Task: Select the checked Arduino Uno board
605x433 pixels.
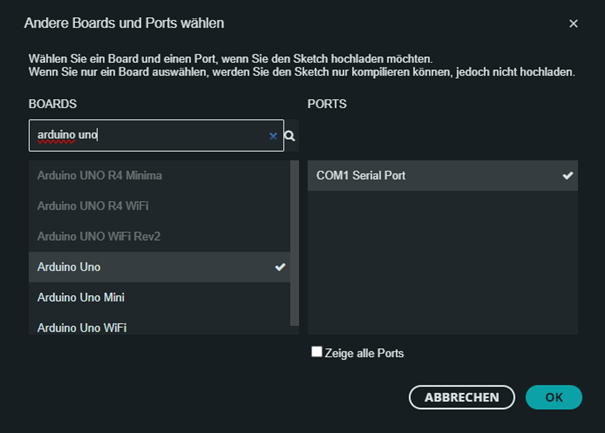Action: (159, 267)
